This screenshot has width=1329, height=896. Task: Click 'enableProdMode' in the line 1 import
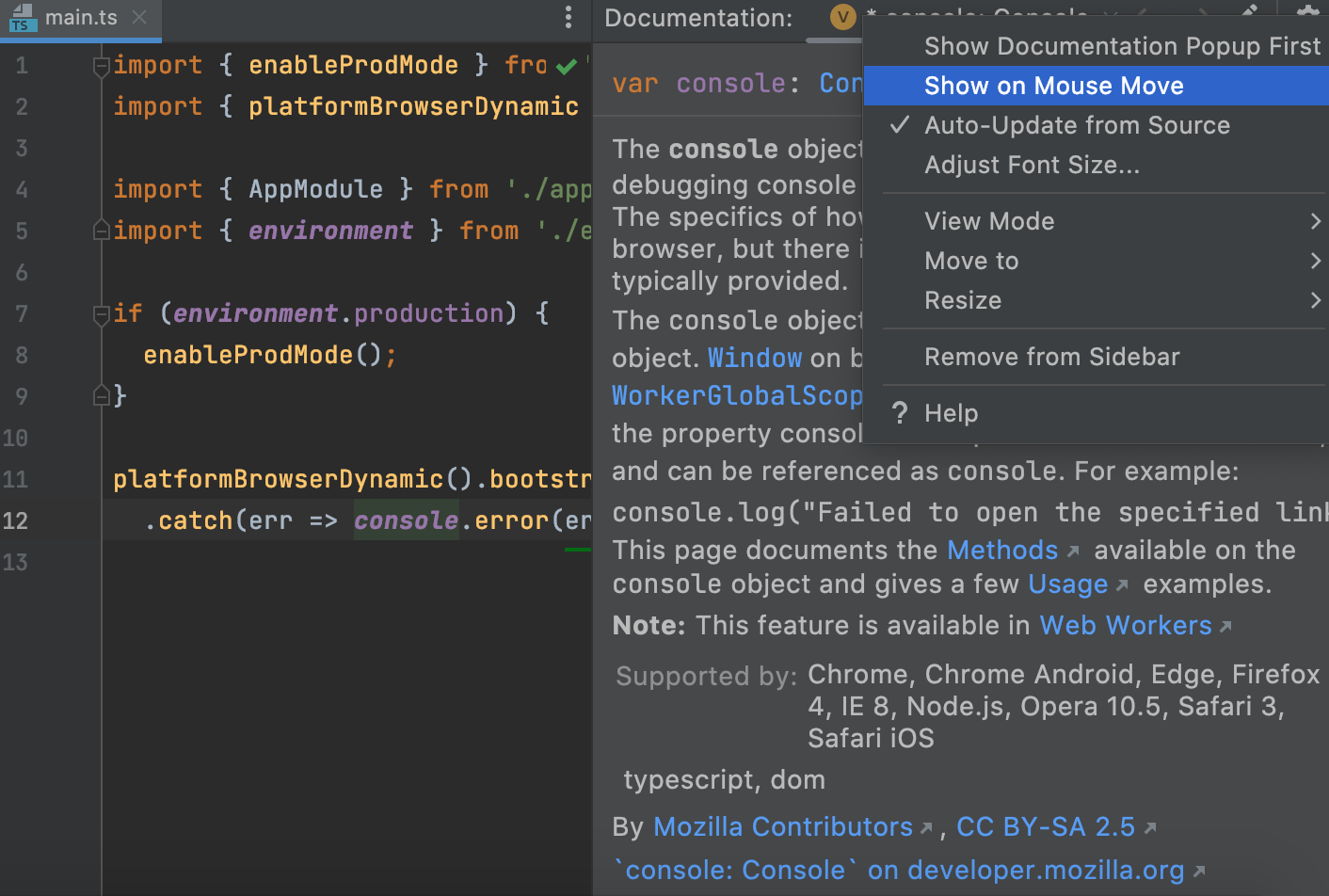(x=353, y=65)
